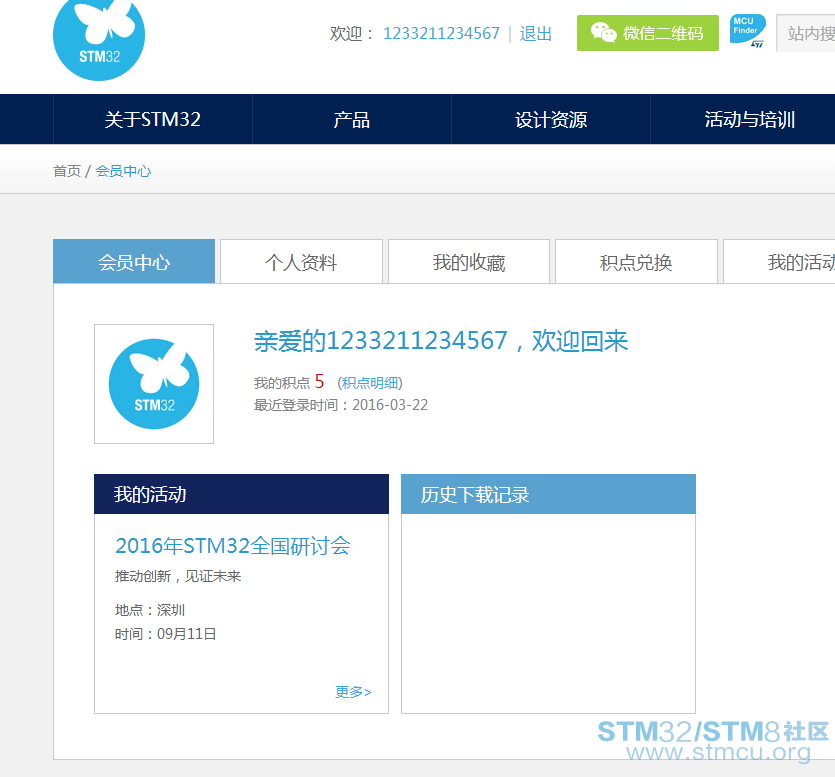Switch to 我的活动 tab
The height and width of the screenshot is (777, 835).
tap(779, 261)
